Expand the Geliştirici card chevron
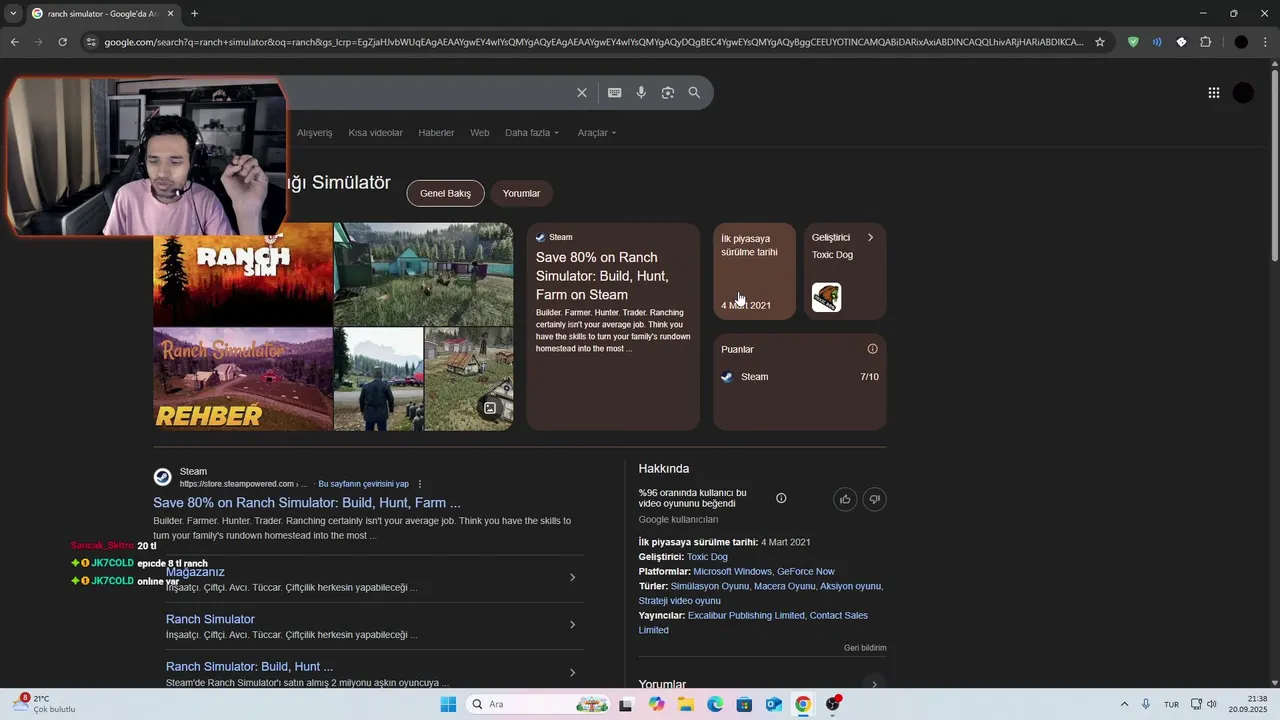Viewport: 1280px width, 720px height. click(x=870, y=237)
